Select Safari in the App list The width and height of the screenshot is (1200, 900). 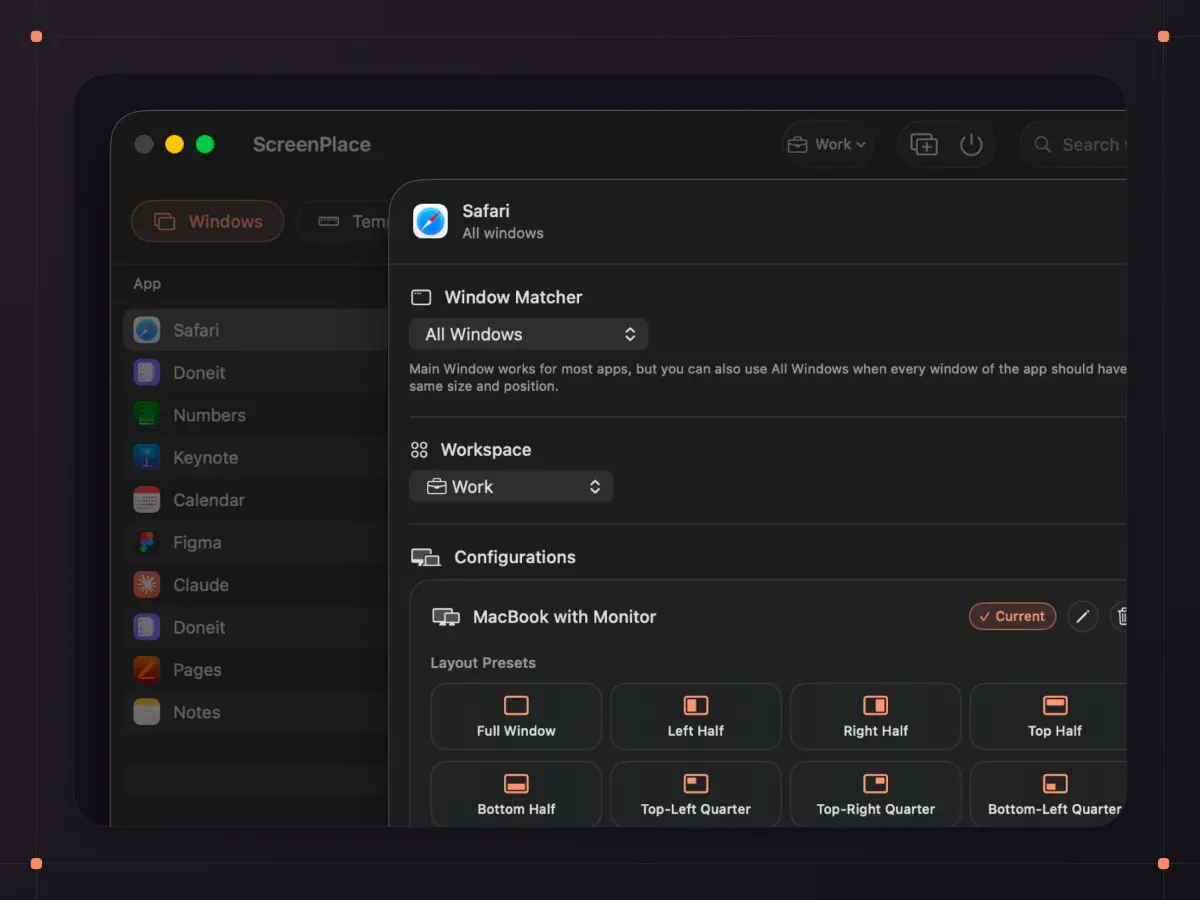tap(256, 330)
